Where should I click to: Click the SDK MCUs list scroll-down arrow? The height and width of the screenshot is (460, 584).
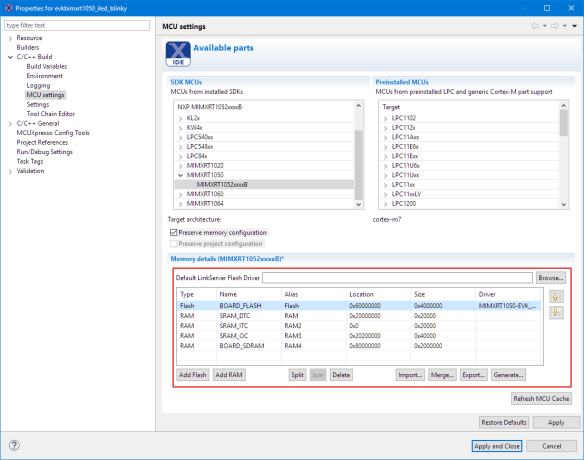358,204
